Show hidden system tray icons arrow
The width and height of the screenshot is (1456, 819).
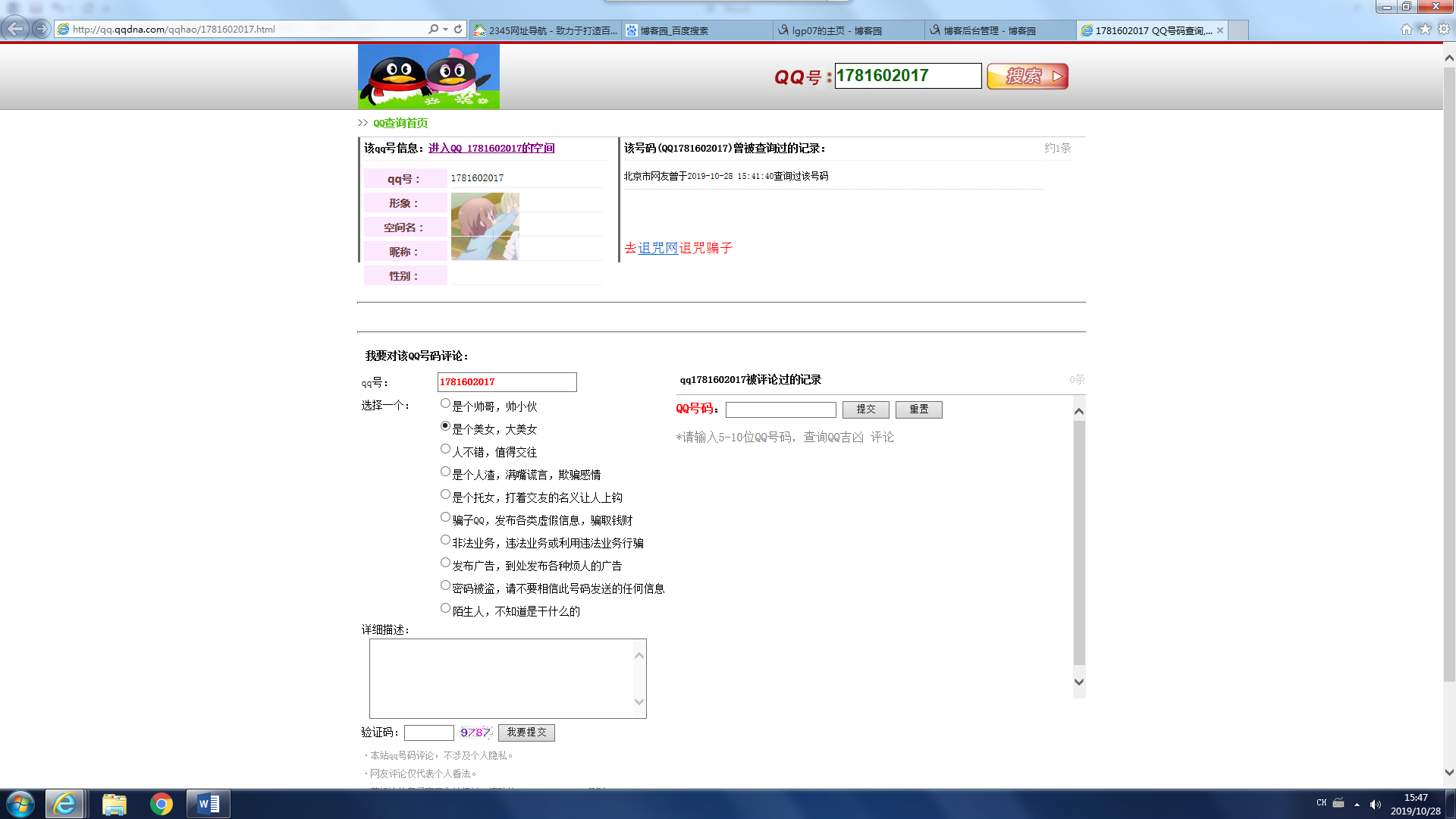[x=1357, y=804]
